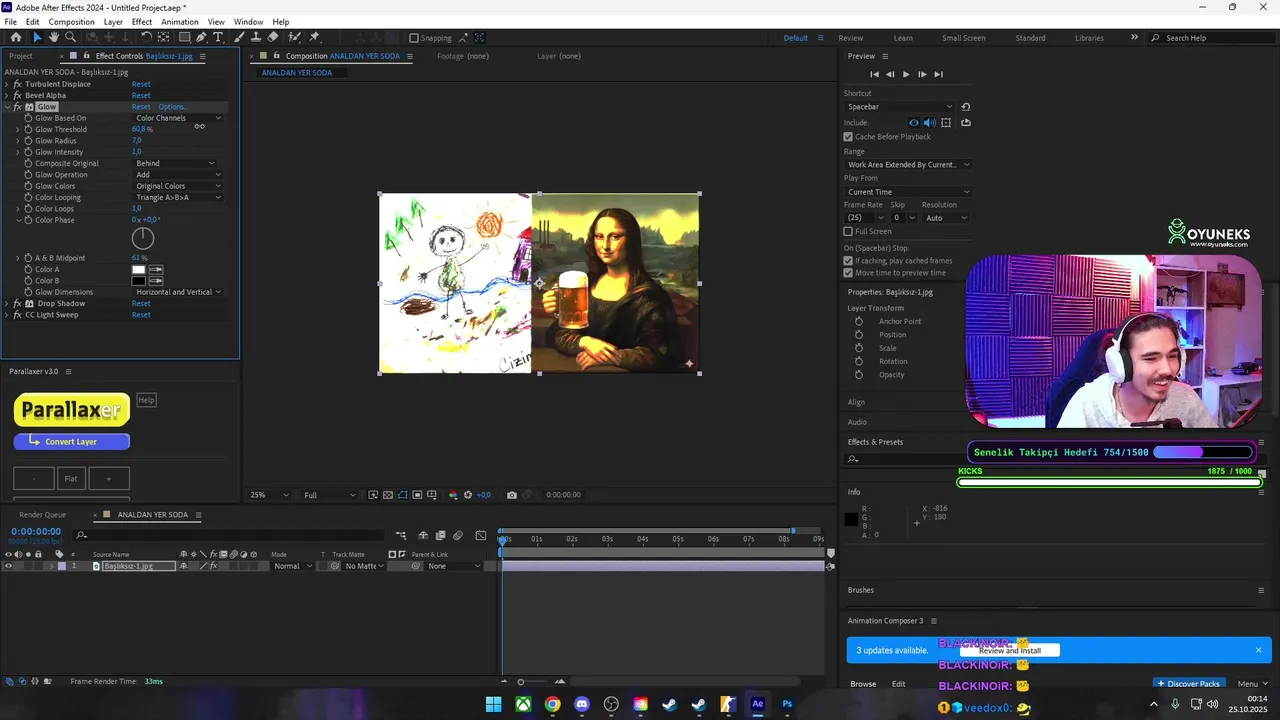The width and height of the screenshot is (1280, 720).
Task: Open the graph editor icon in timeline
Action: coord(481,535)
